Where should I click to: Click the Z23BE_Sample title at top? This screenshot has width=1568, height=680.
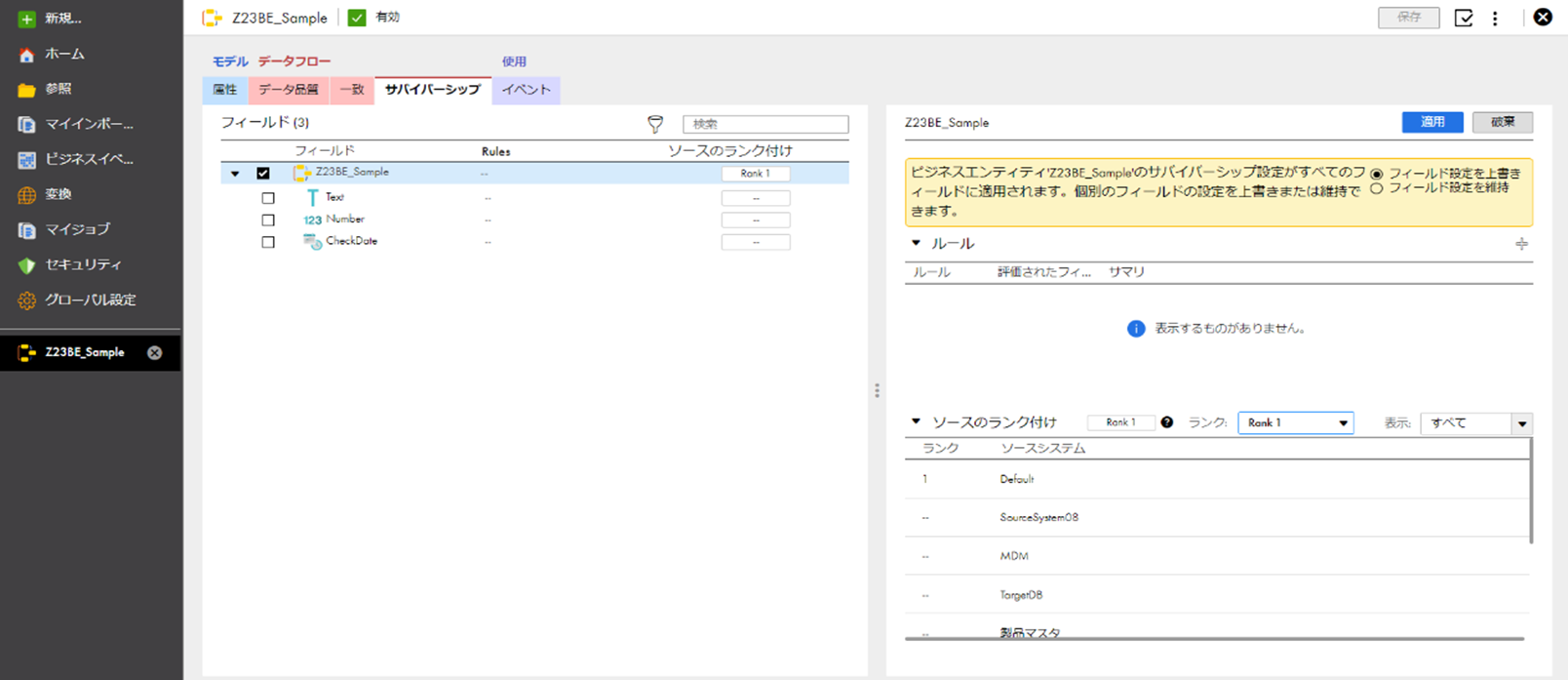point(279,18)
